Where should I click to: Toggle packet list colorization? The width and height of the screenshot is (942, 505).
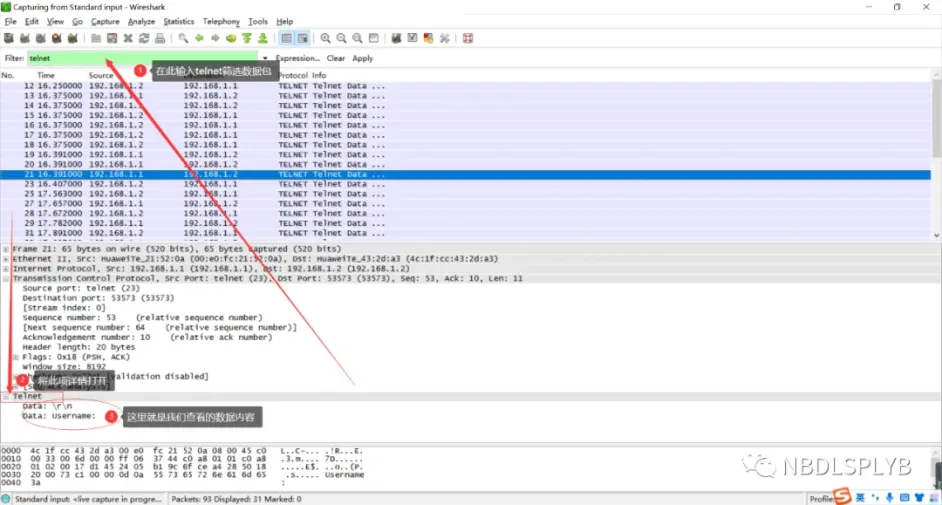coord(287,38)
